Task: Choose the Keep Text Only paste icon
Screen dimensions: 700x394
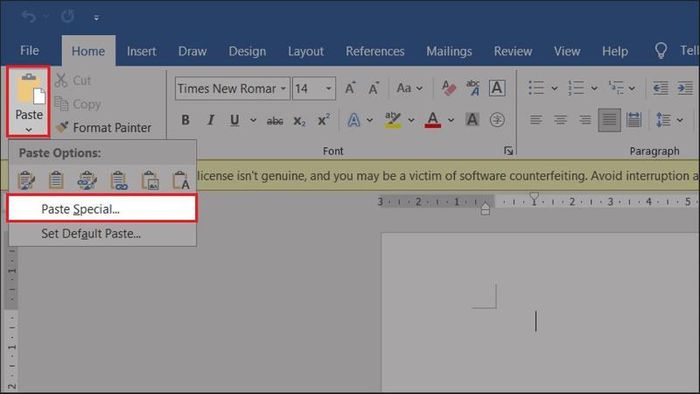Action: click(181, 180)
